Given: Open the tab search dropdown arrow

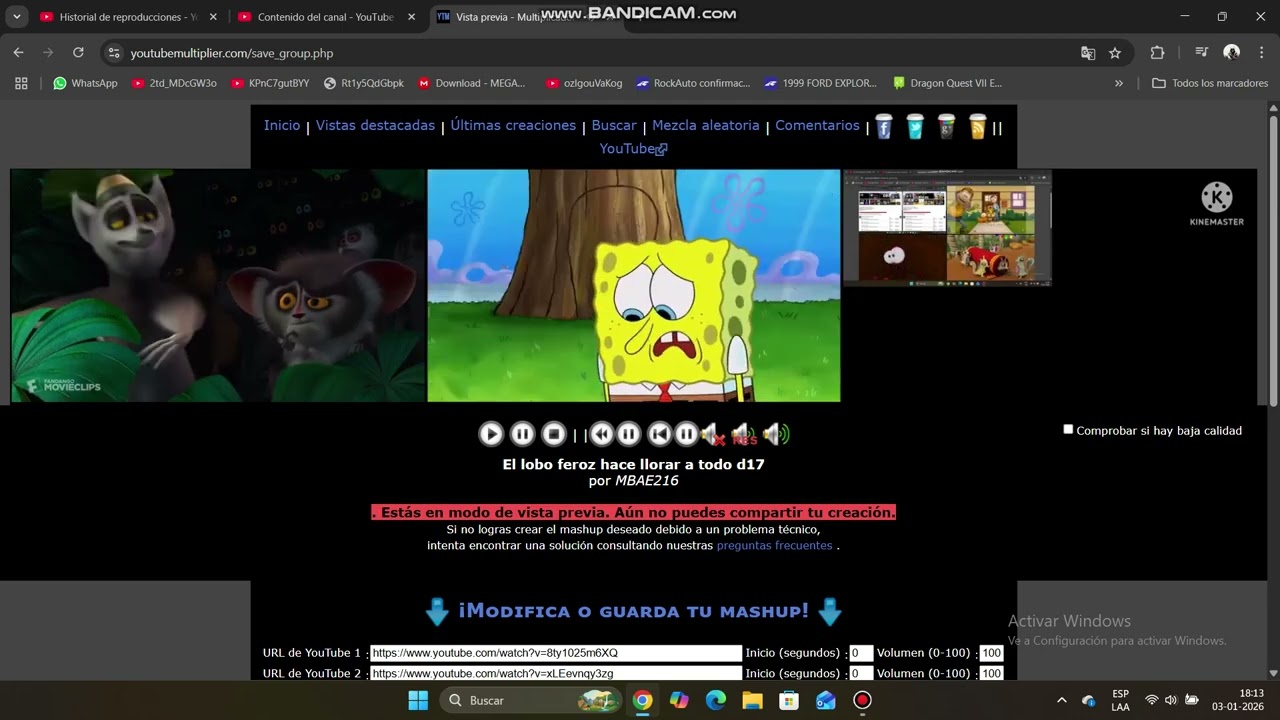Looking at the screenshot, I should tap(16, 17).
